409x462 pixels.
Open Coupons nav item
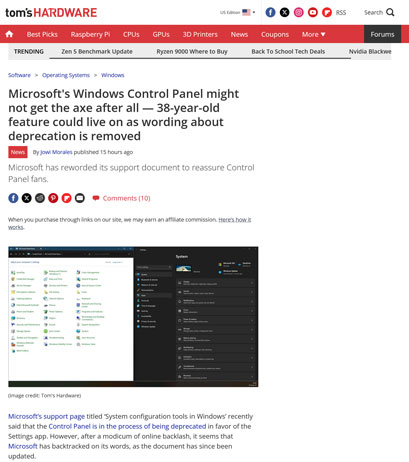275,34
